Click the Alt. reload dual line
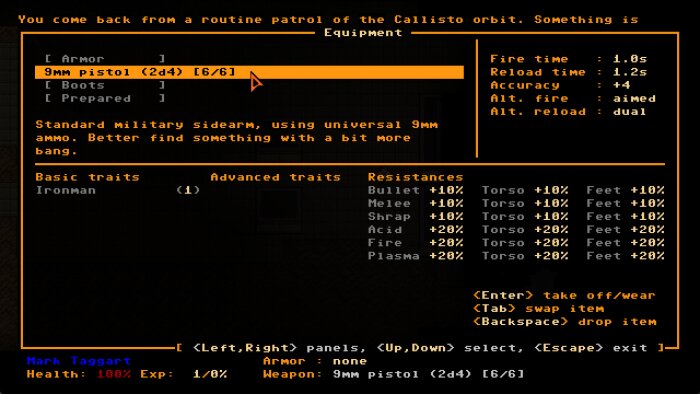This screenshot has width=700, height=394. pyautogui.click(x=568, y=112)
